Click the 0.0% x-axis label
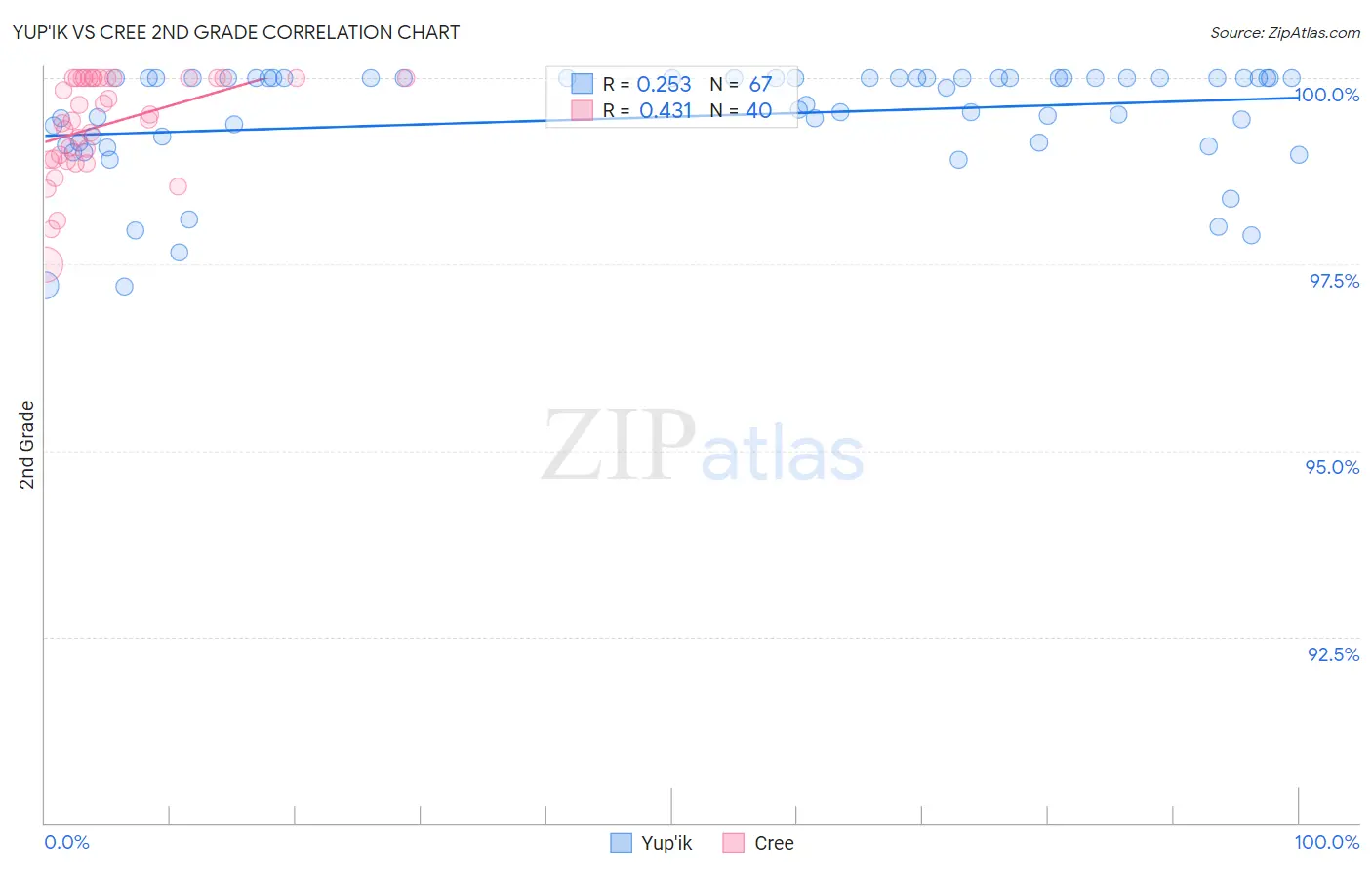The height and width of the screenshot is (870, 1372). click(x=66, y=842)
